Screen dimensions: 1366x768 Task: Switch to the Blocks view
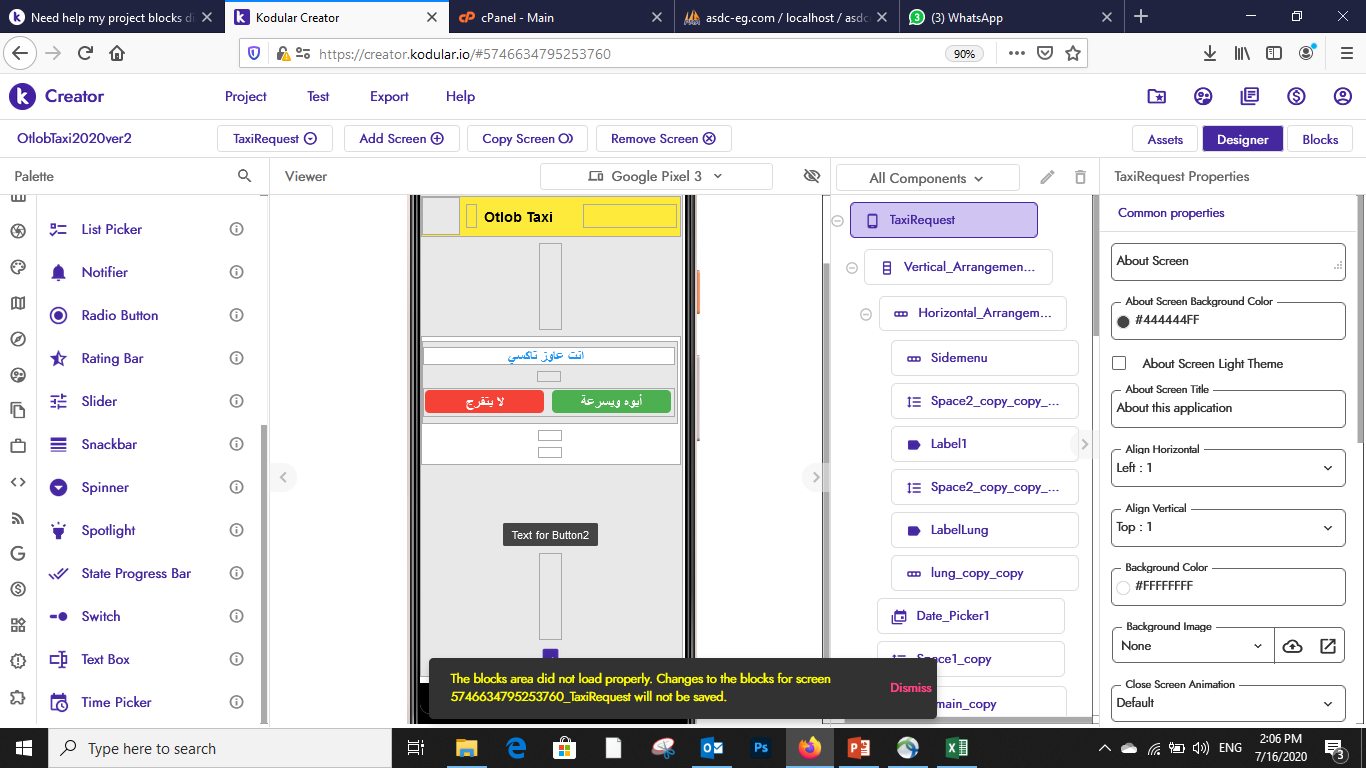pos(1320,139)
